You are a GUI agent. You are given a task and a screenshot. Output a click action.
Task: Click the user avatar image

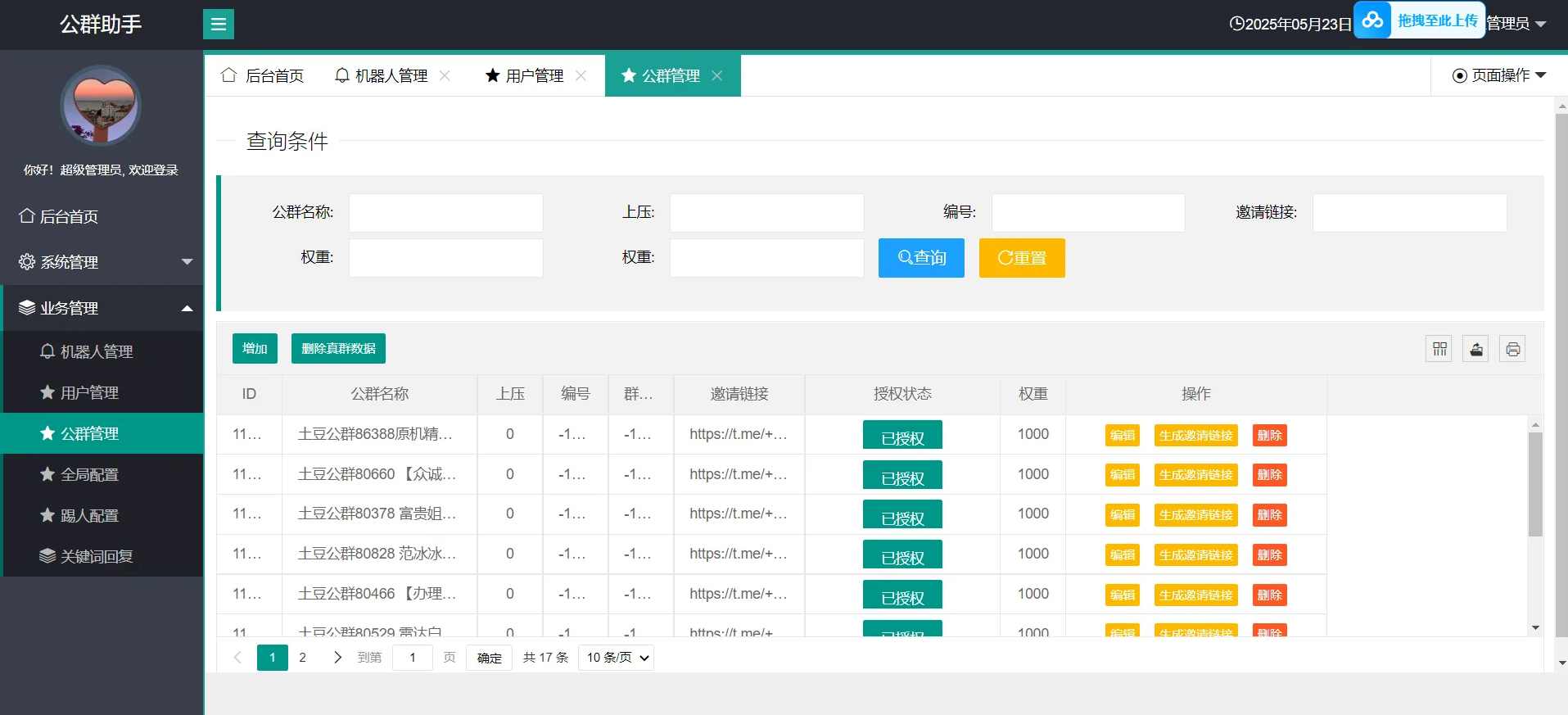click(x=101, y=106)
